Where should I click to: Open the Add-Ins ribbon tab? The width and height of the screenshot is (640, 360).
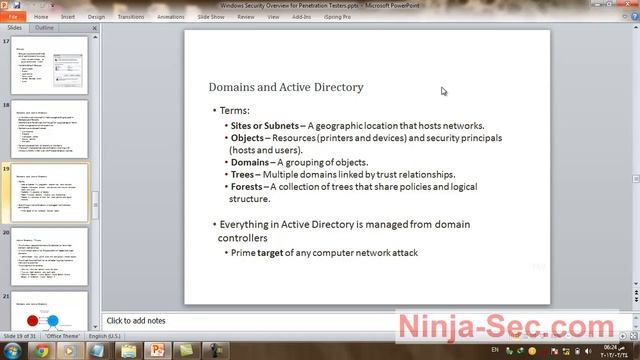[x=301, y=17]
